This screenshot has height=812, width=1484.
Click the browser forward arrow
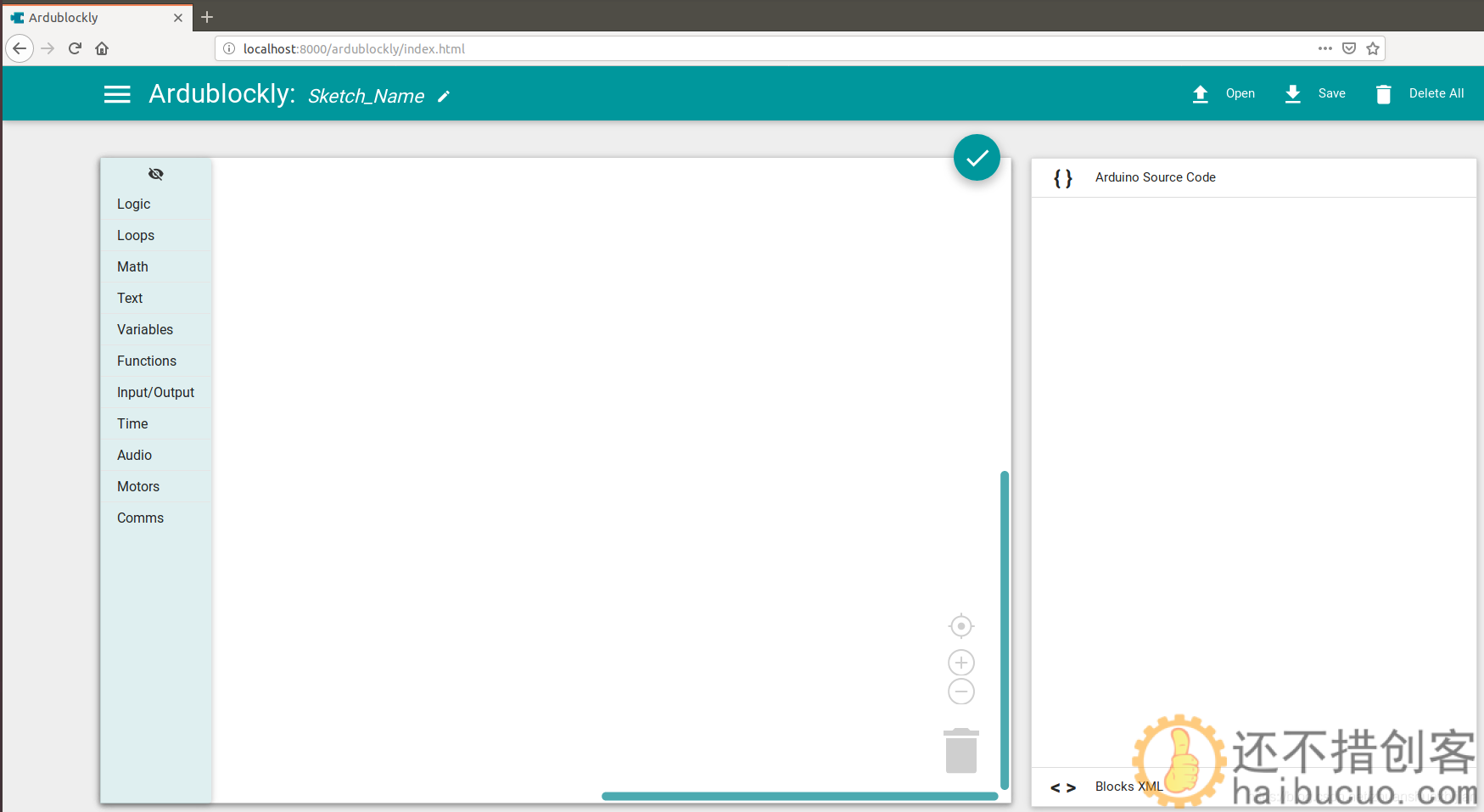pyautogui.click(x=48, y=48)
